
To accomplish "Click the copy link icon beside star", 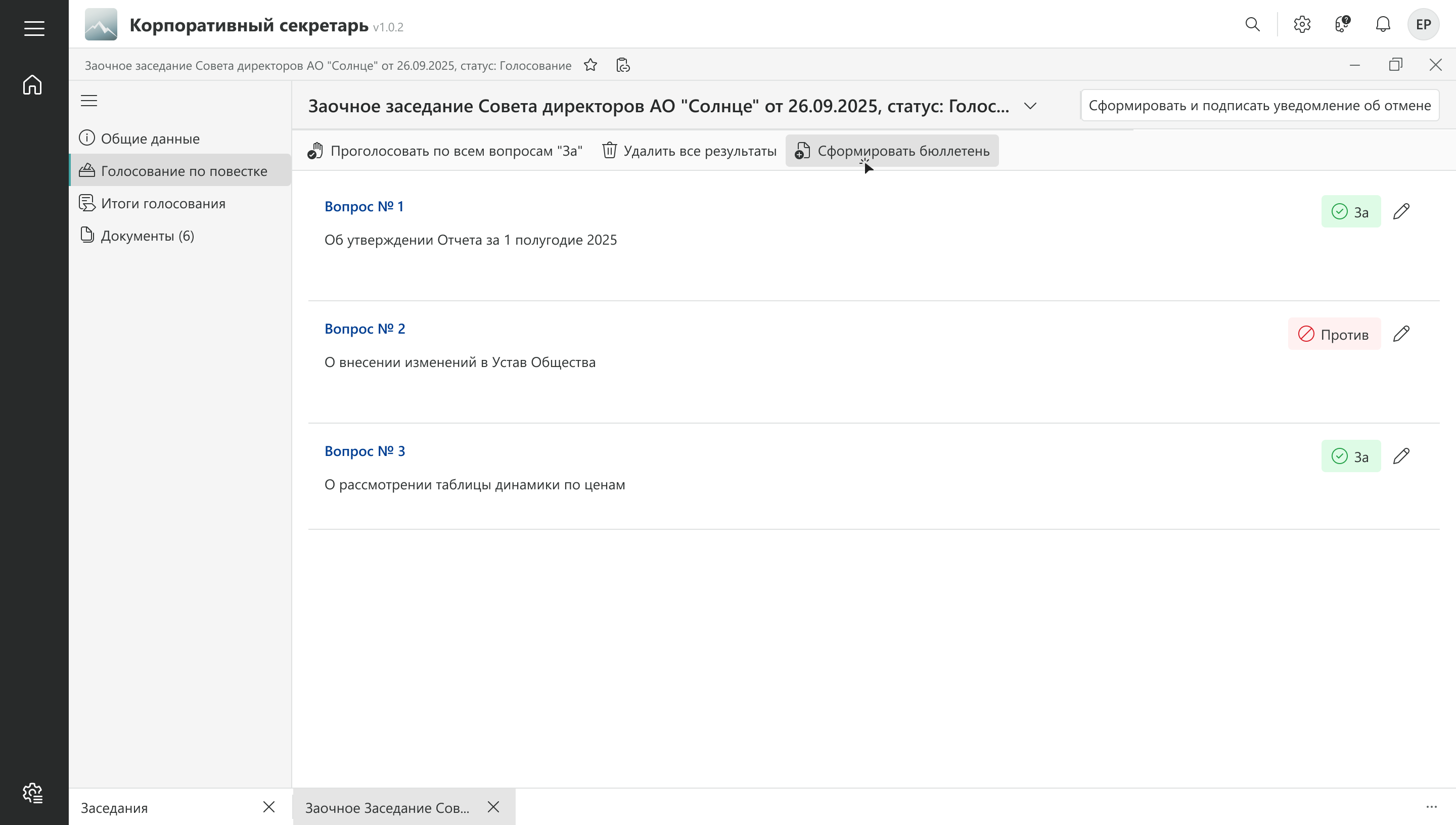I will [623, 65].
